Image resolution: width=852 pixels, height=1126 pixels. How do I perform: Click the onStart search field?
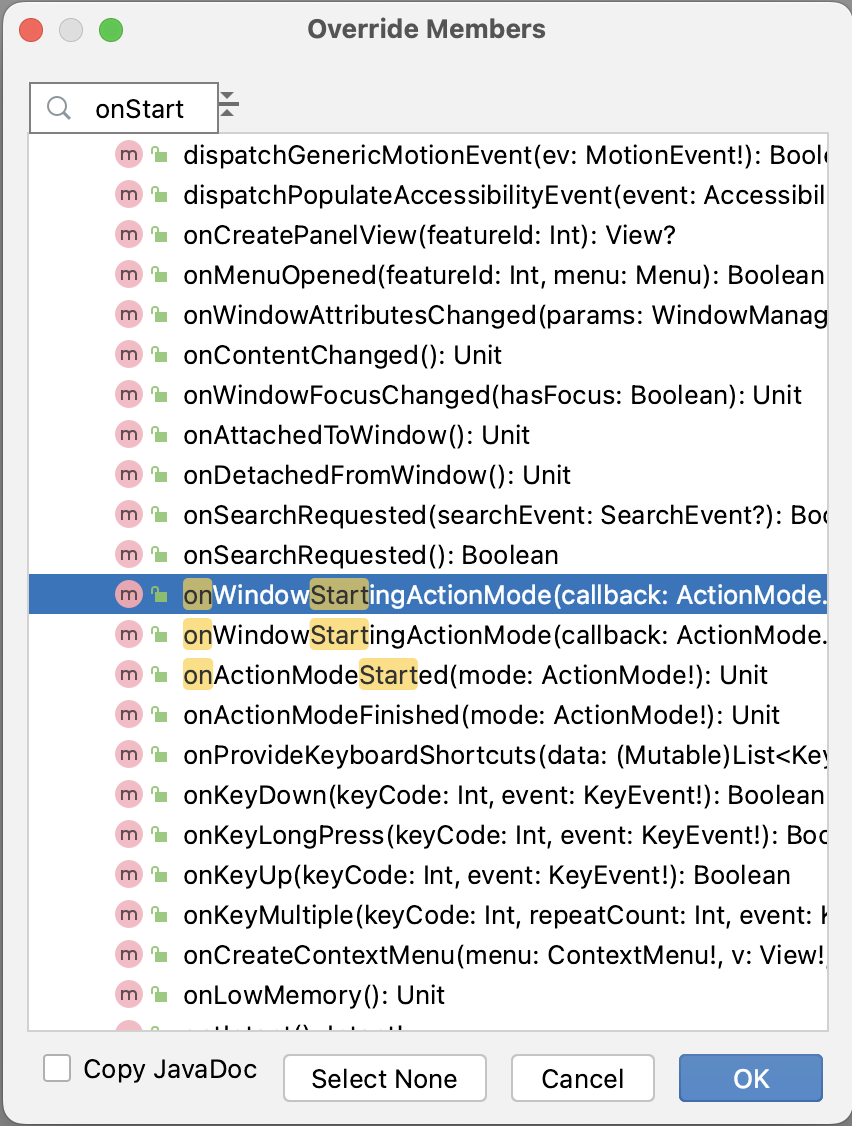[x=140, y=109]
